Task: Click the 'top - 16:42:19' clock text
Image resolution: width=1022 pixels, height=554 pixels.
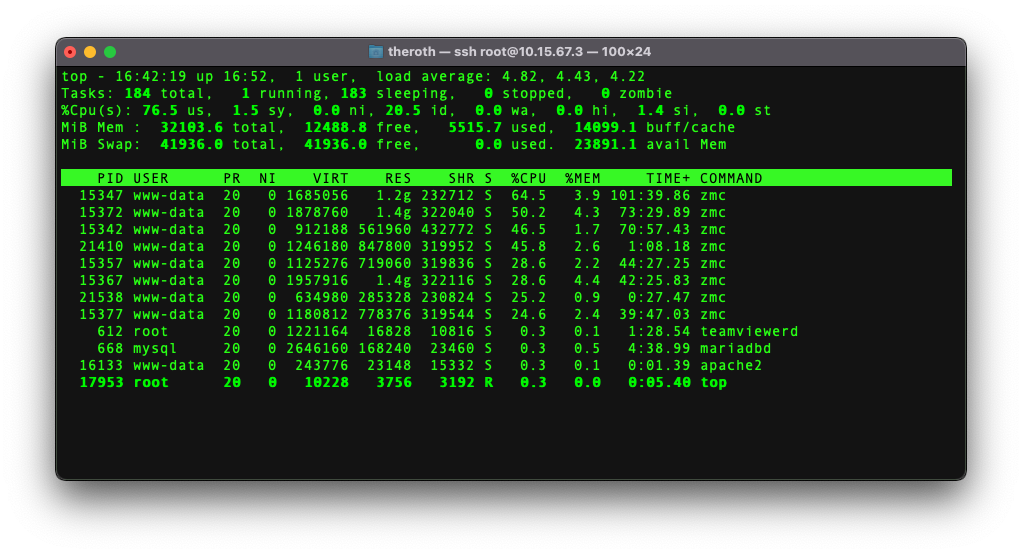Action: (x=124, y=76)
